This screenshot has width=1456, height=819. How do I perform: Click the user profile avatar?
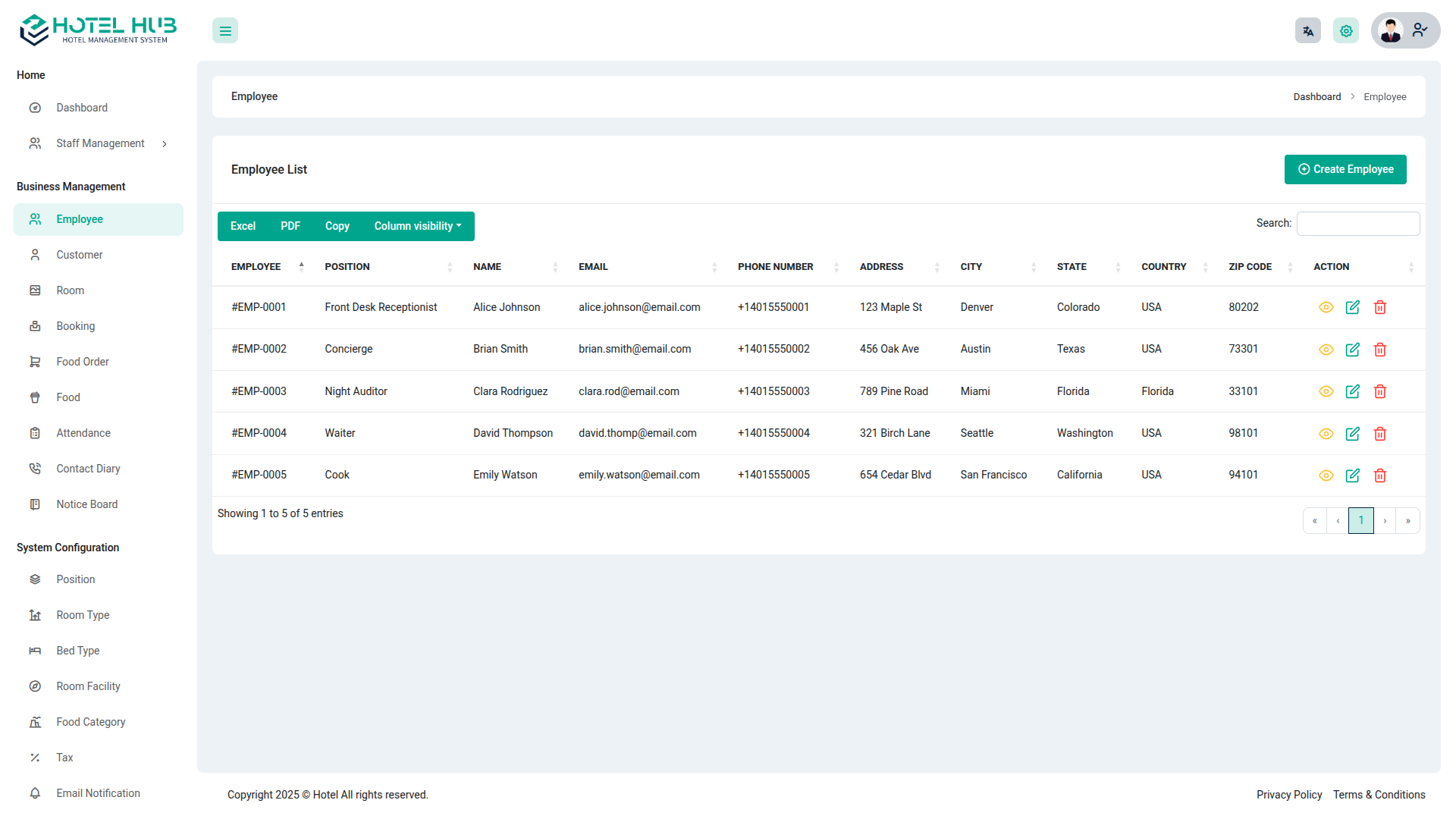(x=1391, y=31)
